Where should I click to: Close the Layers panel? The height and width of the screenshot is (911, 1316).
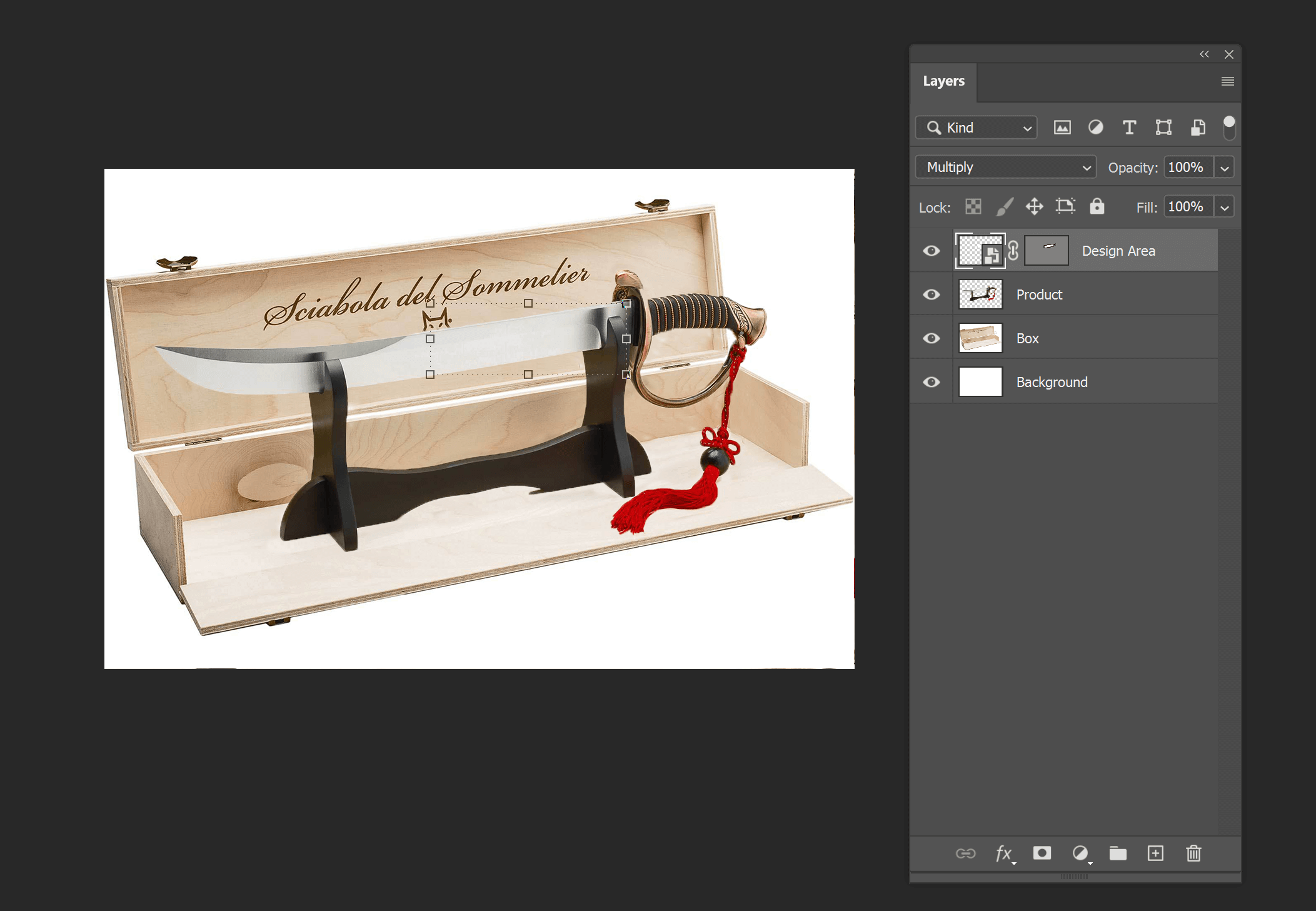click(x=1229, y=54)
